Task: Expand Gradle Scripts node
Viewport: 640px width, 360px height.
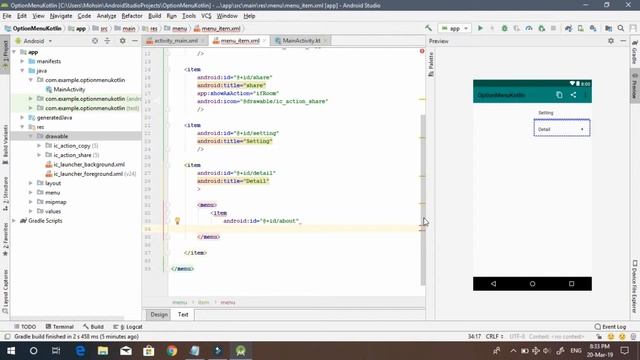Action: pyautogui.click(x=15, y=221)
